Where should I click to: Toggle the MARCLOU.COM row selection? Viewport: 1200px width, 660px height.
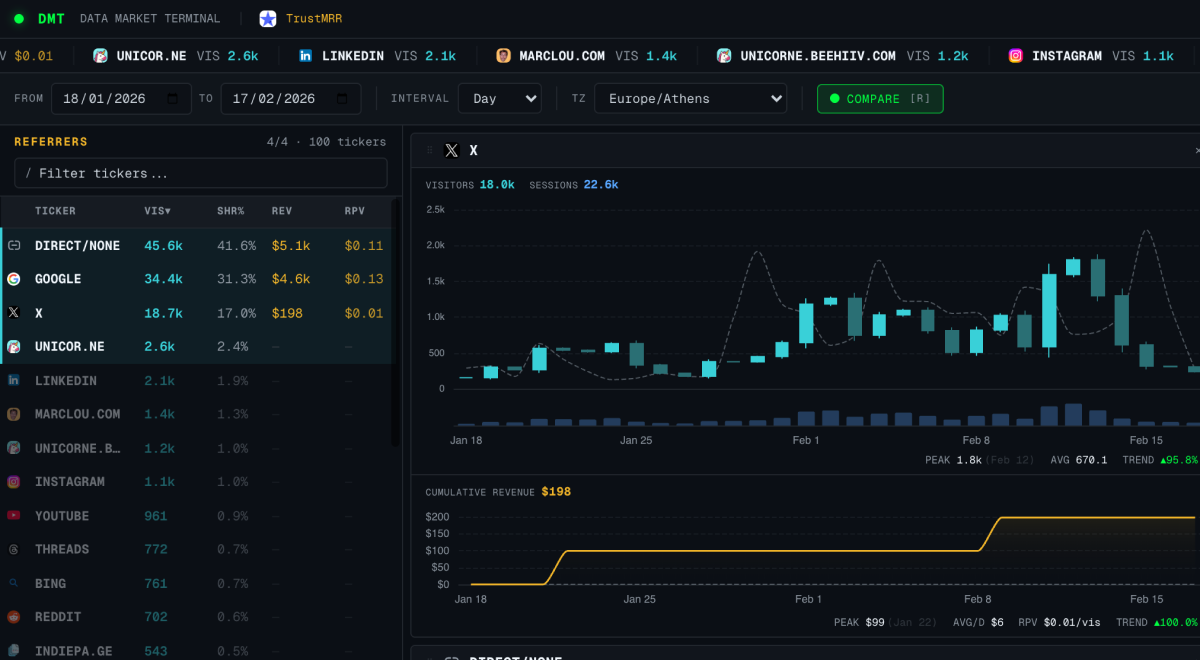click(77, 414)
